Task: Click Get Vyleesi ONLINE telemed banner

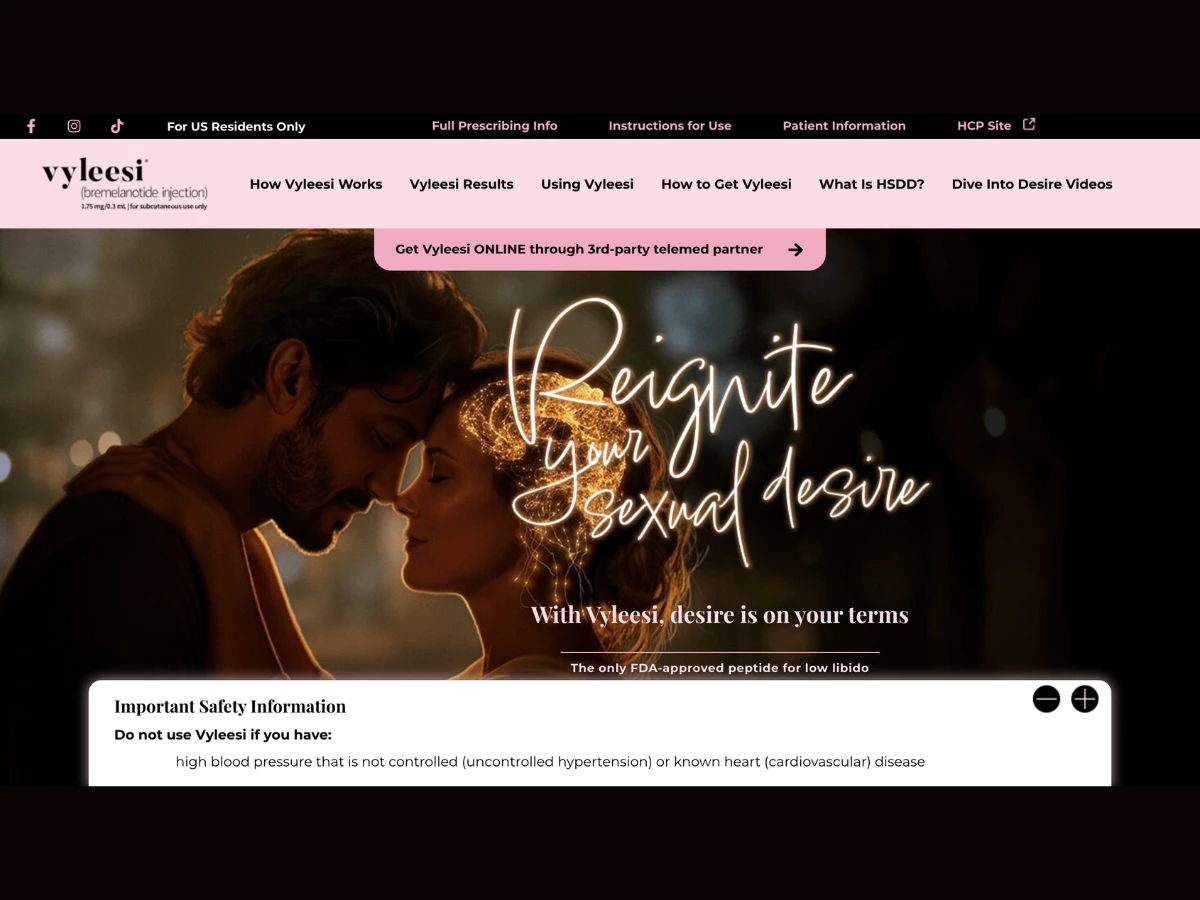Action: coord(600,249)
